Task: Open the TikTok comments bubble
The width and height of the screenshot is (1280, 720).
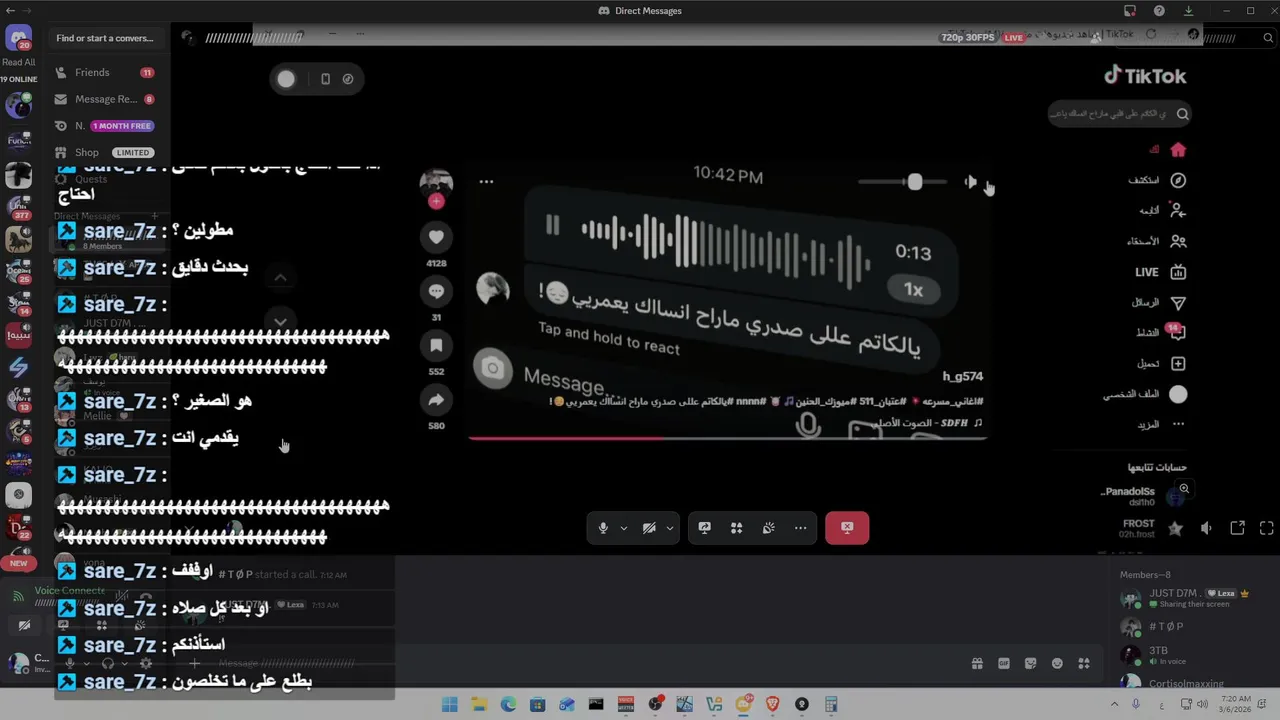Action: 436,291
